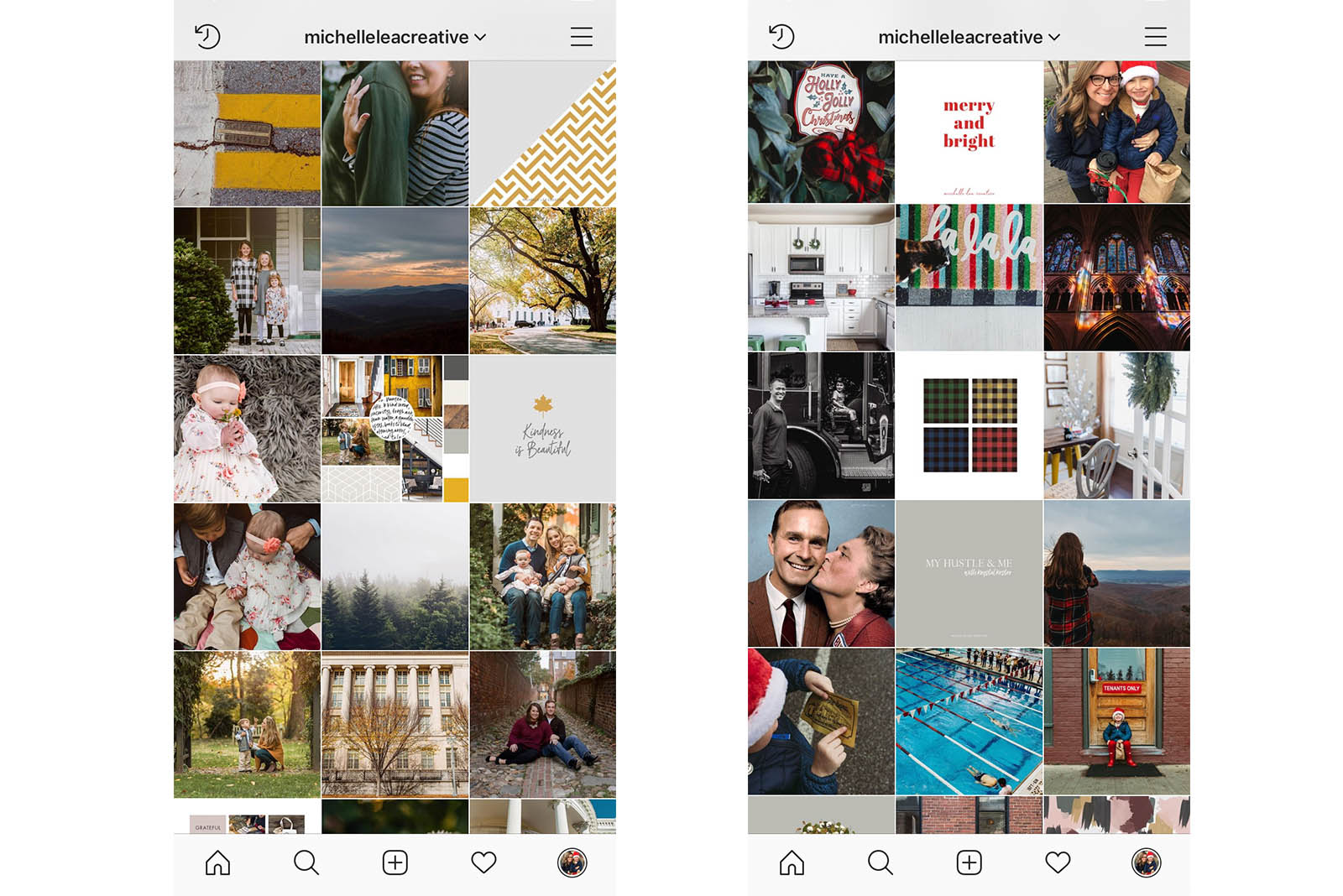Open gold herringbone pattern post
The width and height of the screenshot is (1343, 896).
click(543, 133)
